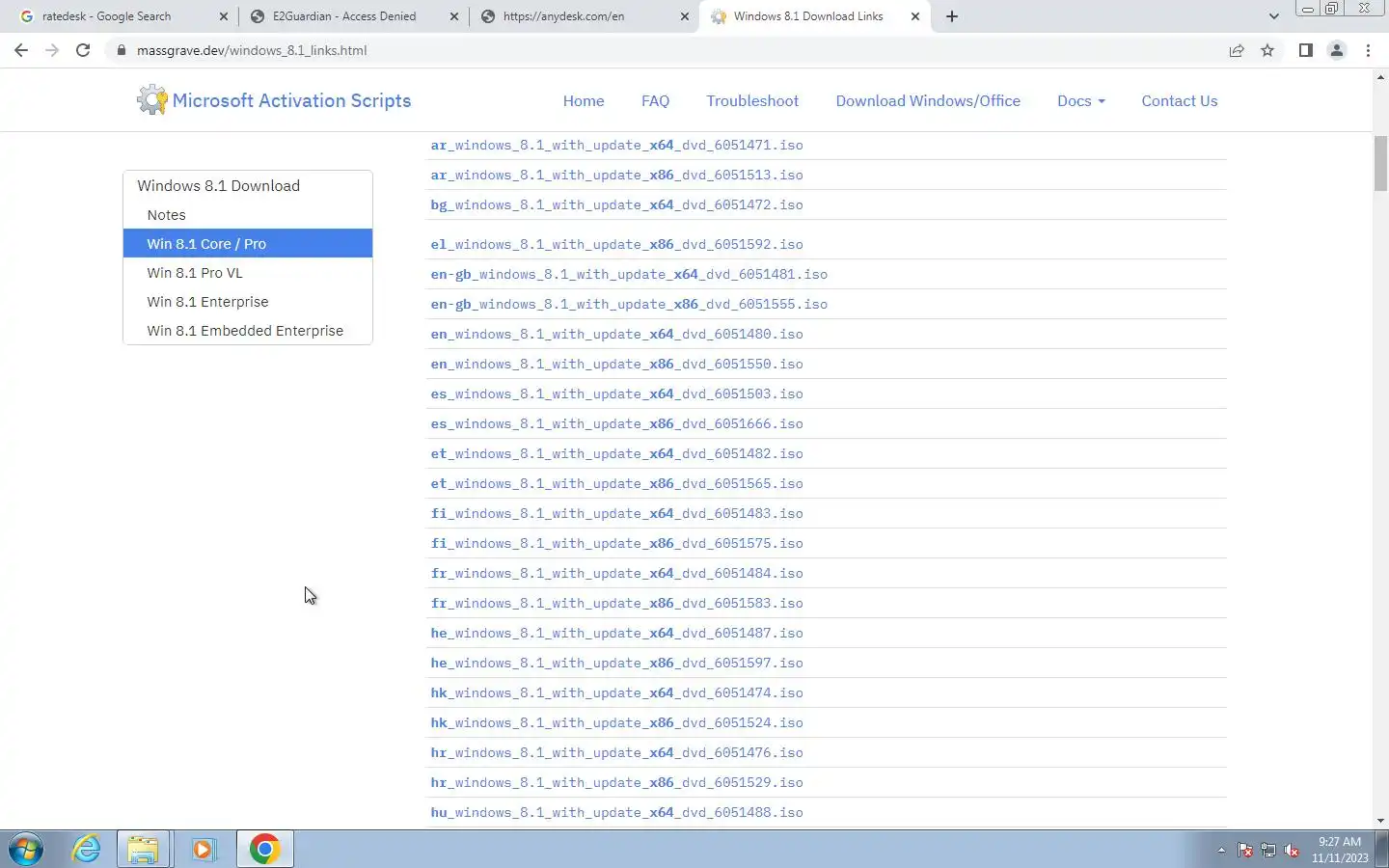Click the Microsoft Activation Scripts gear logo

tap(151, 100)
